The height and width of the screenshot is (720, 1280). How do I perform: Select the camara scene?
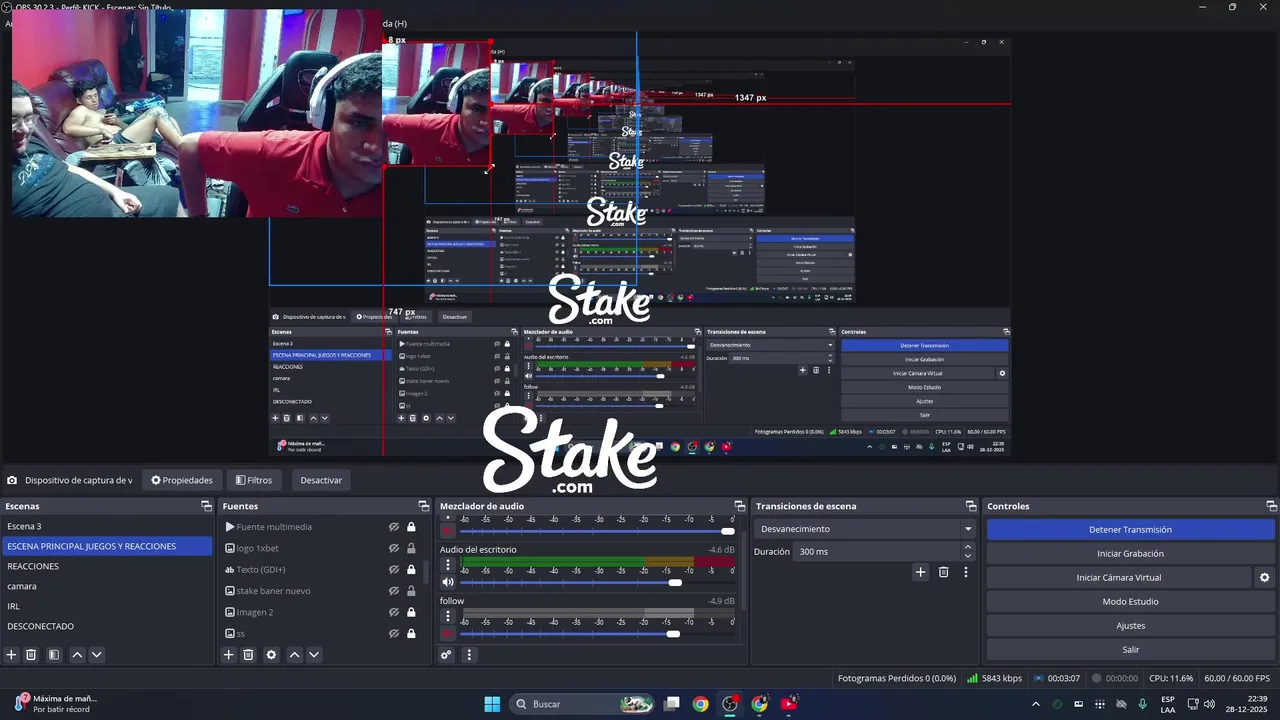click(x=107, y=586)
